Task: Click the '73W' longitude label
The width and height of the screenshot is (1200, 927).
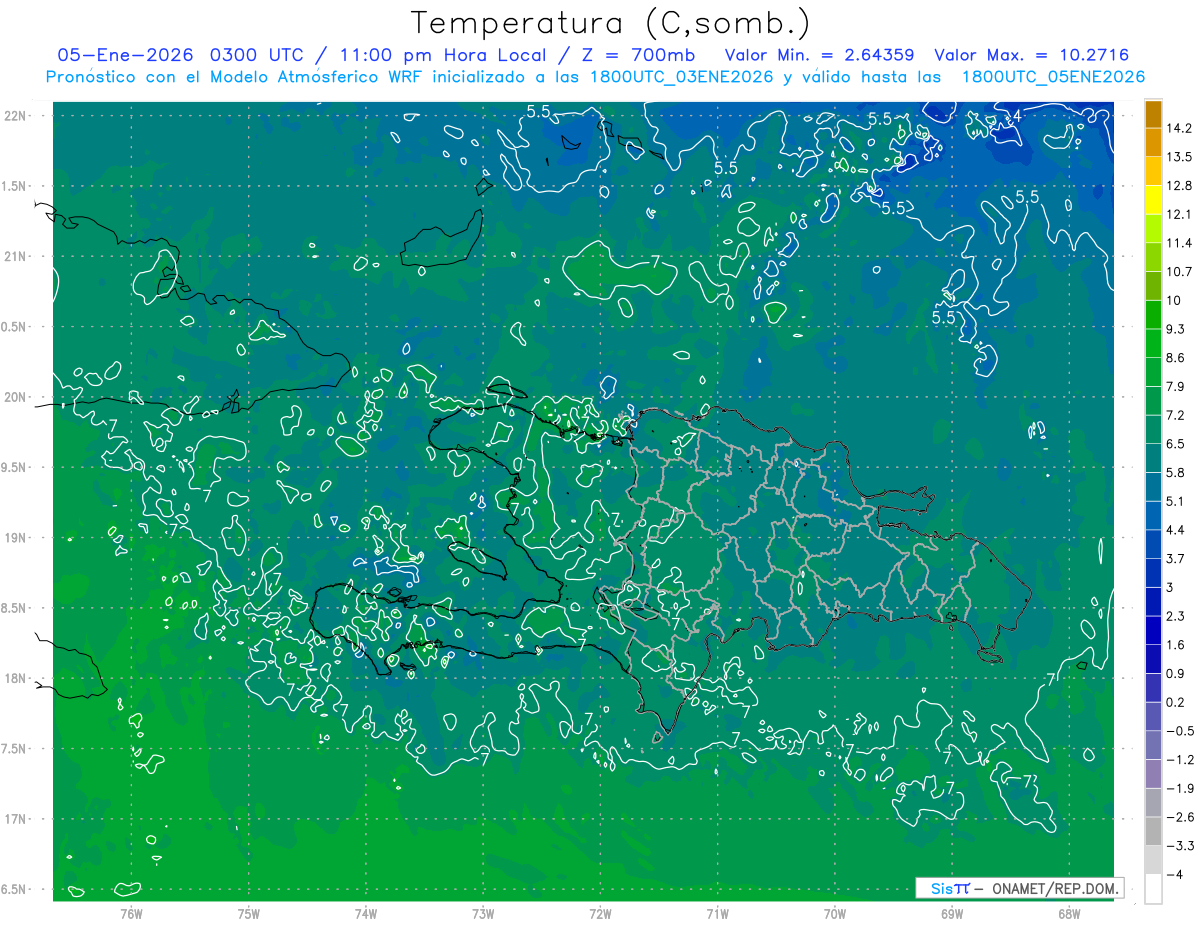Action: point(483,913)
